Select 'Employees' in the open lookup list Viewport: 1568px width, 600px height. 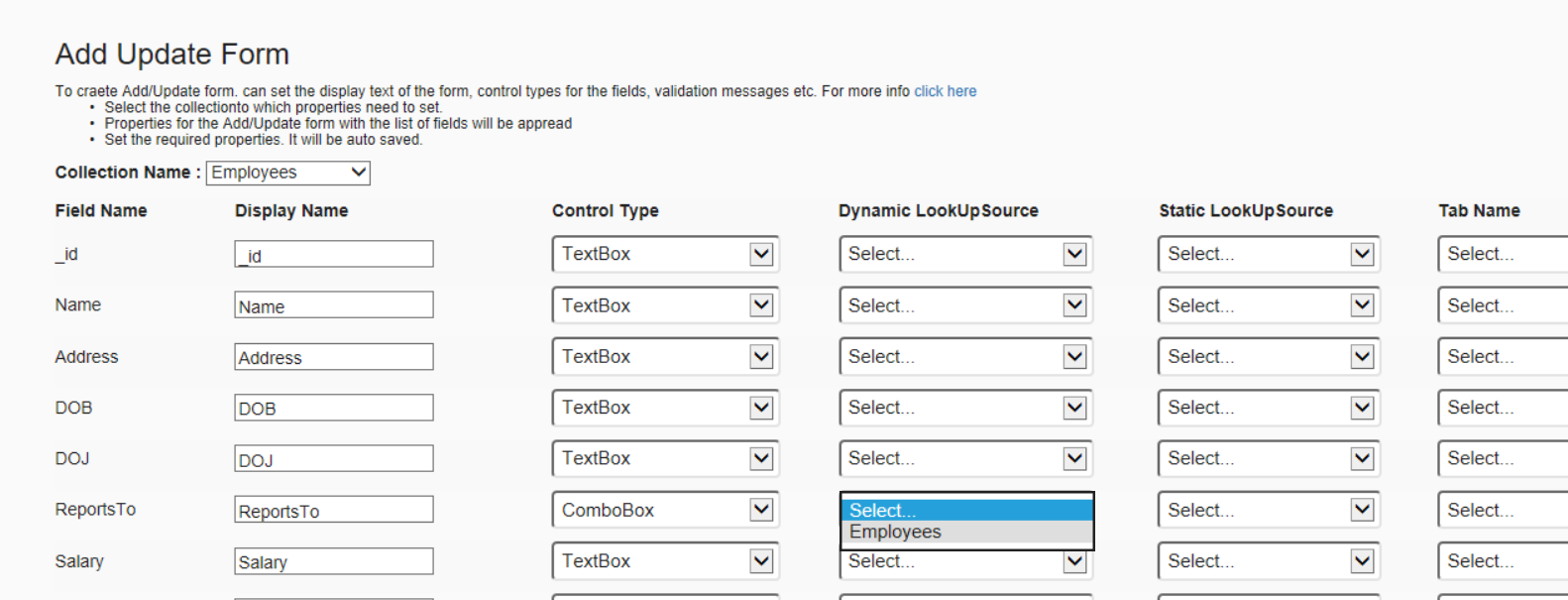(x=966, y=532)
